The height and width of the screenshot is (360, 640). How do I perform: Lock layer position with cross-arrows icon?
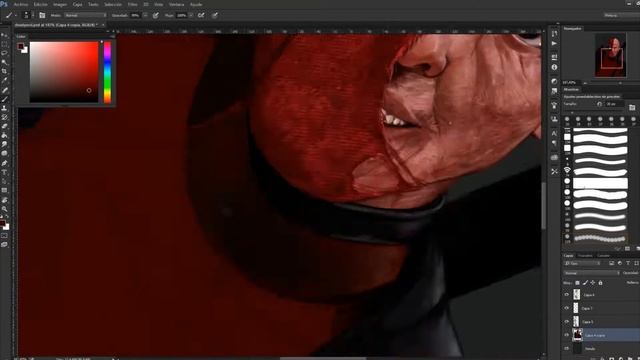[x=593, y=282]
